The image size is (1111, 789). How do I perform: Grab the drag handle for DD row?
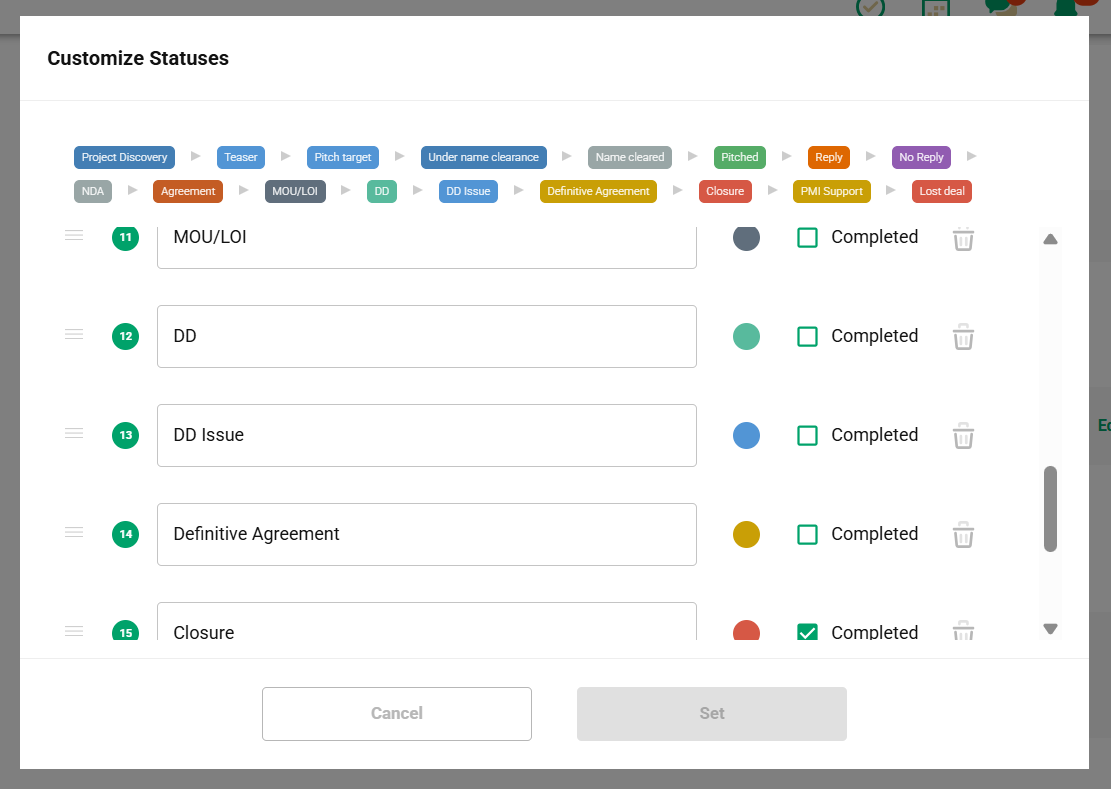point(74,334)
